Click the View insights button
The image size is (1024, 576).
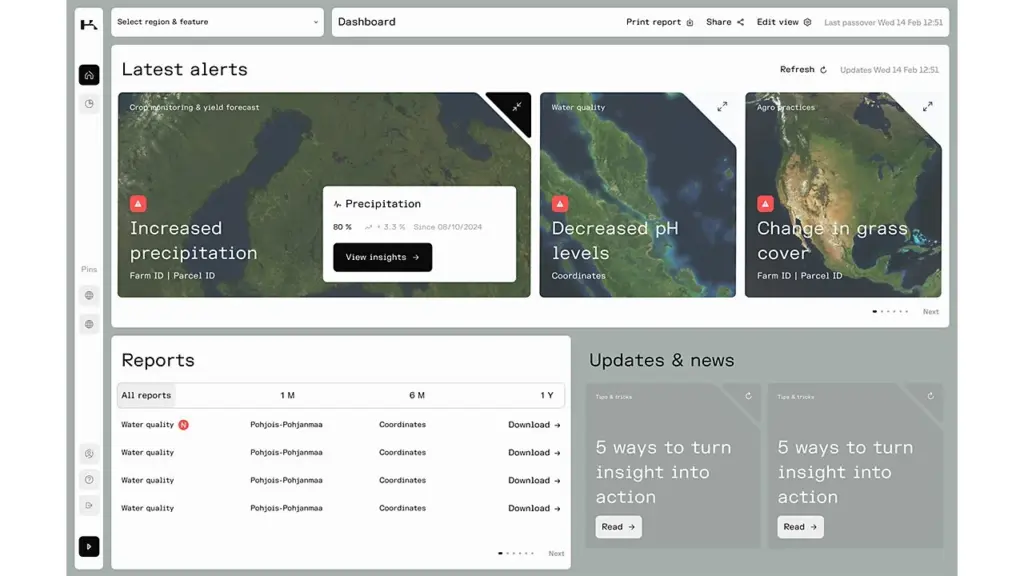click(x=382, y=257)
